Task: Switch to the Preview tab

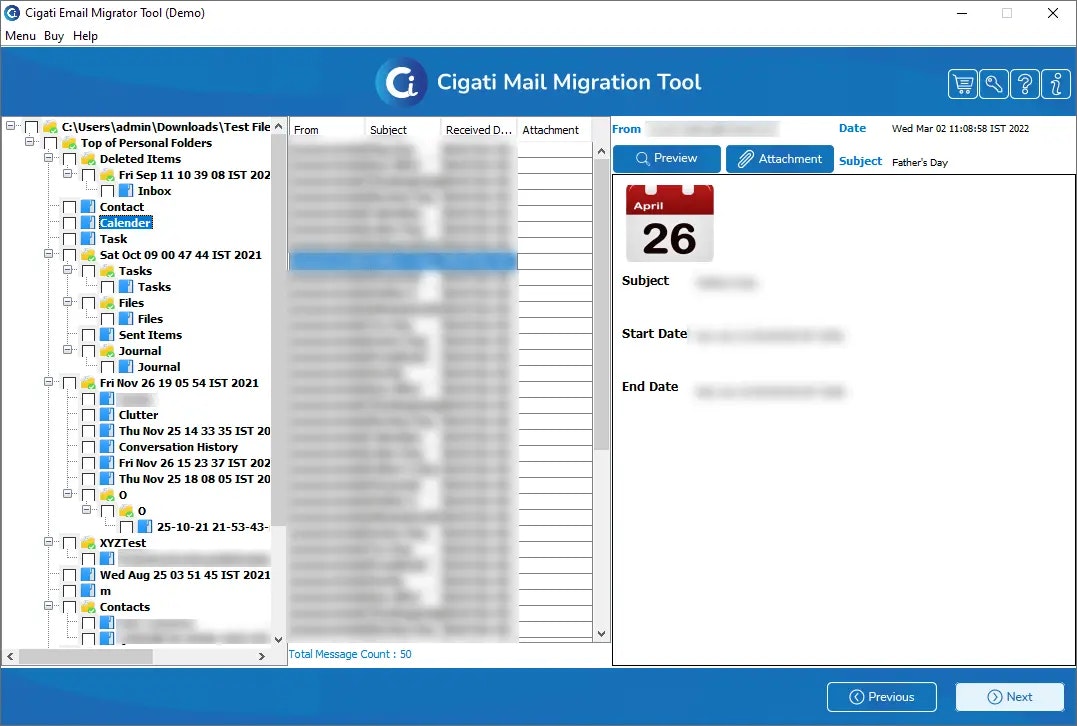Action: (666, 159)
